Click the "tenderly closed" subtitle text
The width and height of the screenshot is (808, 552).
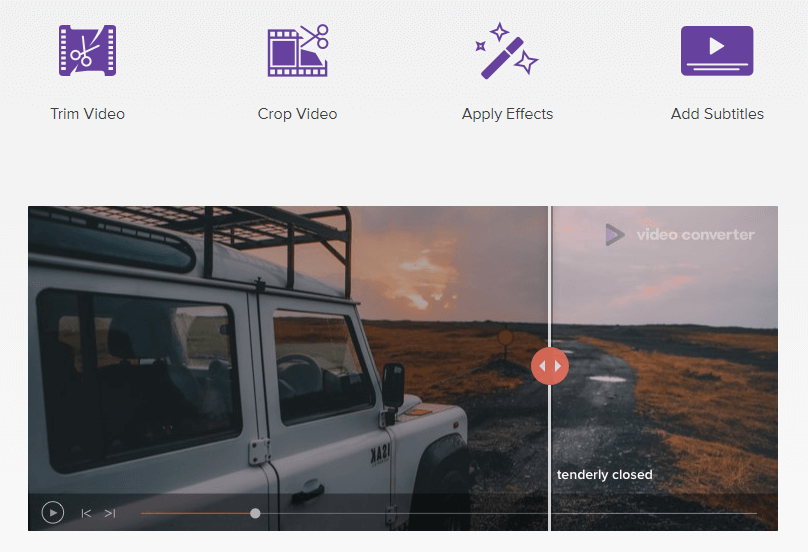point(604,475)
